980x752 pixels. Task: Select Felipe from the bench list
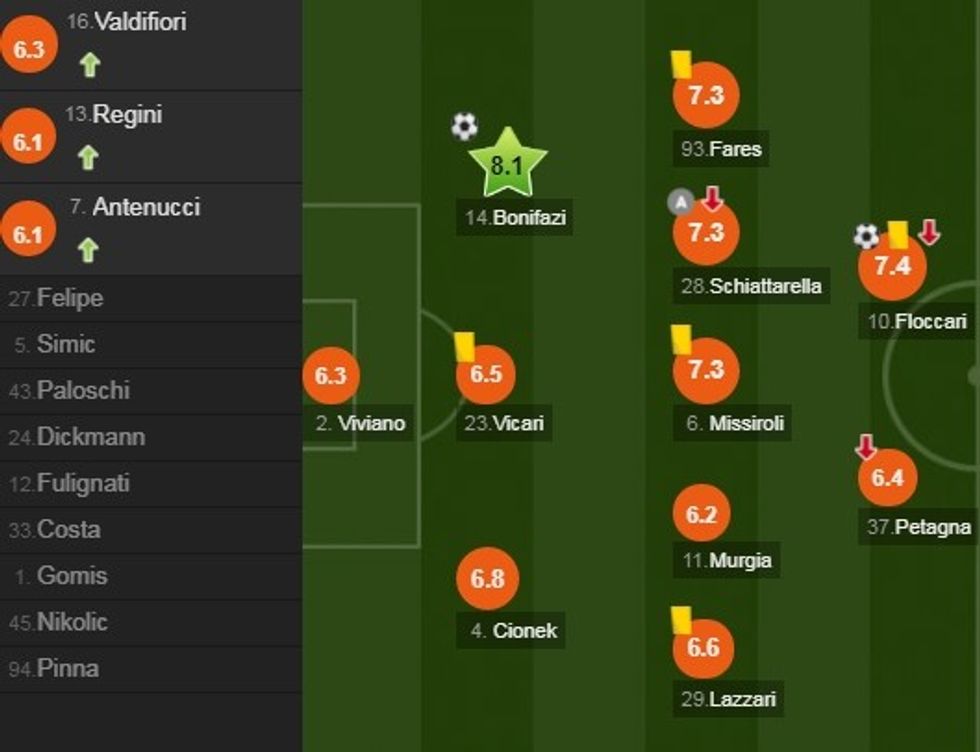tap(70, 298)
